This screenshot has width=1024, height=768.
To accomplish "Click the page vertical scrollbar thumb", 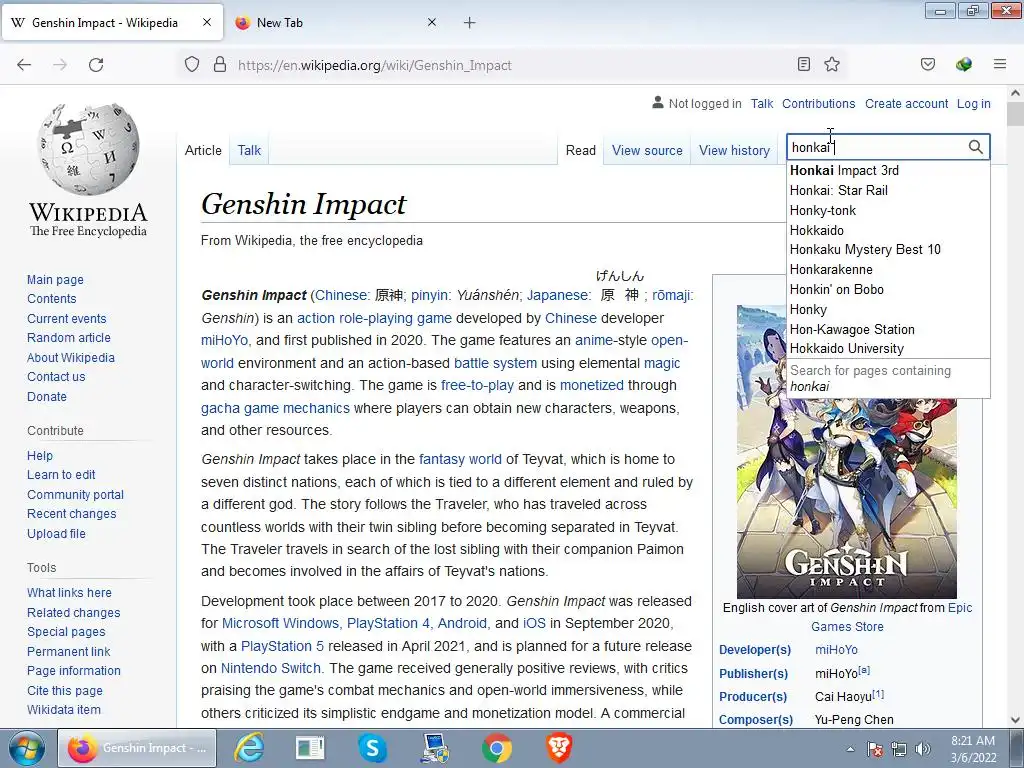I will [1015, 114].
